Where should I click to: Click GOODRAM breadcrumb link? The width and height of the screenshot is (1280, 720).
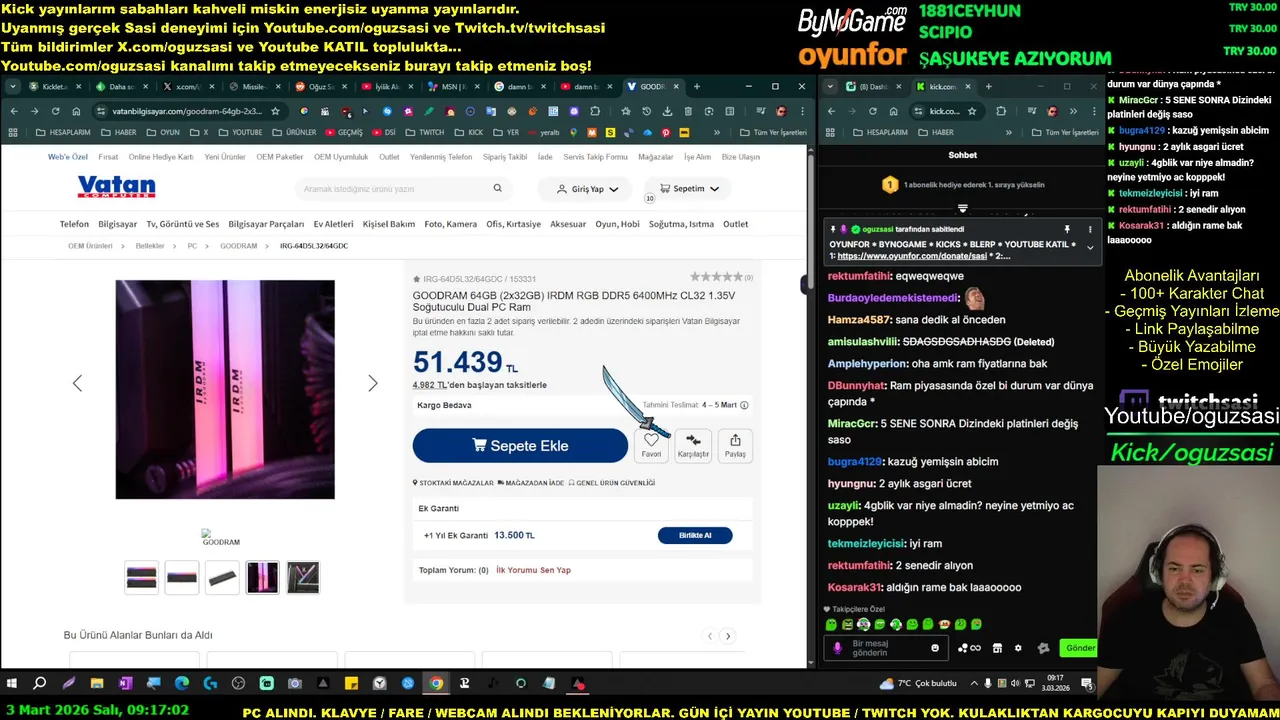point(239,246)
